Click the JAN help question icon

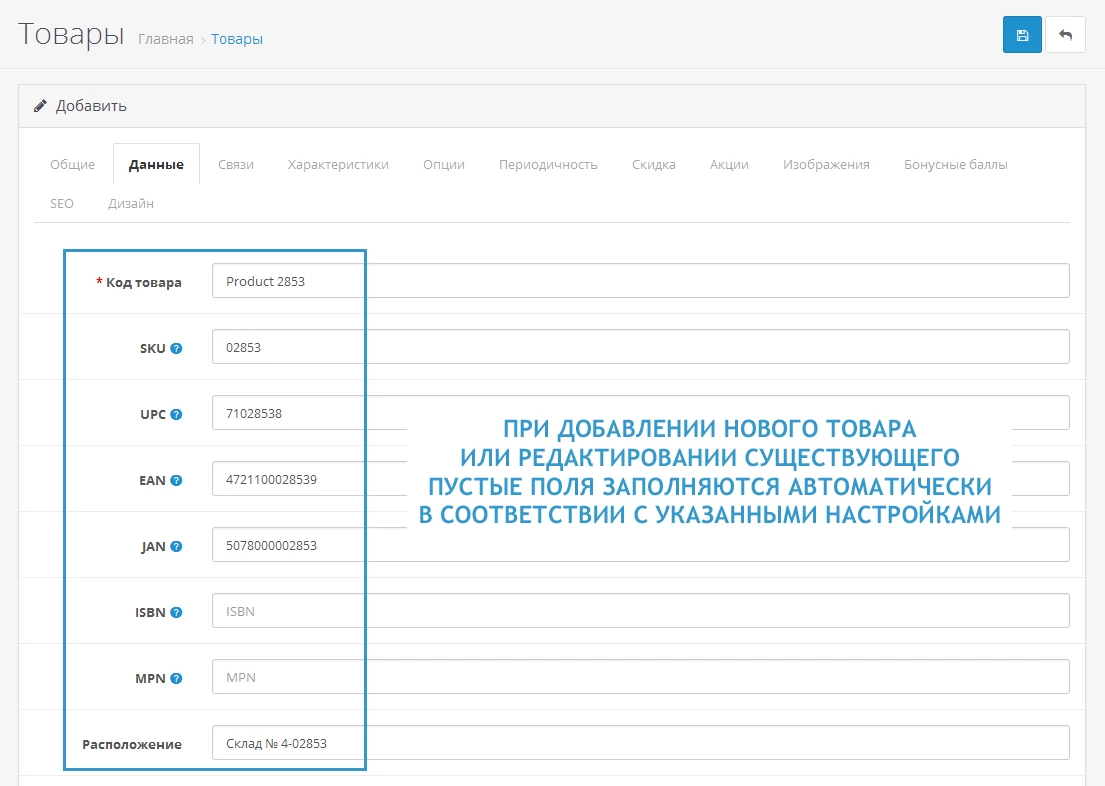176,546
